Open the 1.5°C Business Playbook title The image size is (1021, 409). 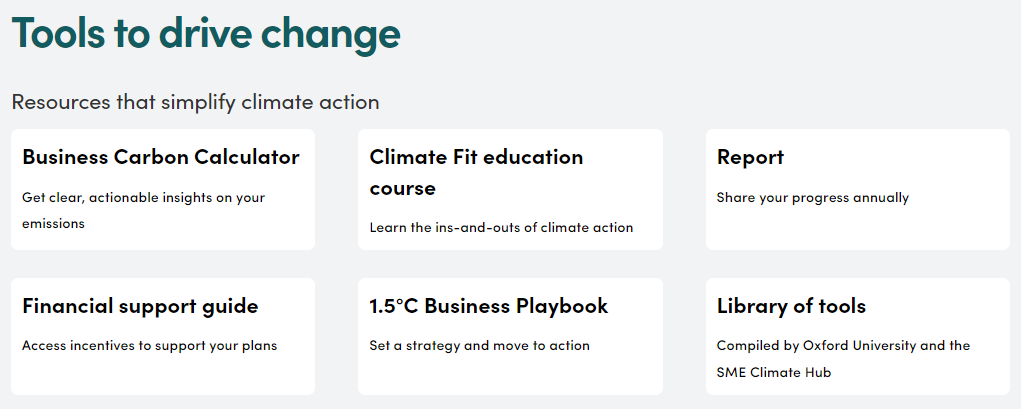coord(488,306)
